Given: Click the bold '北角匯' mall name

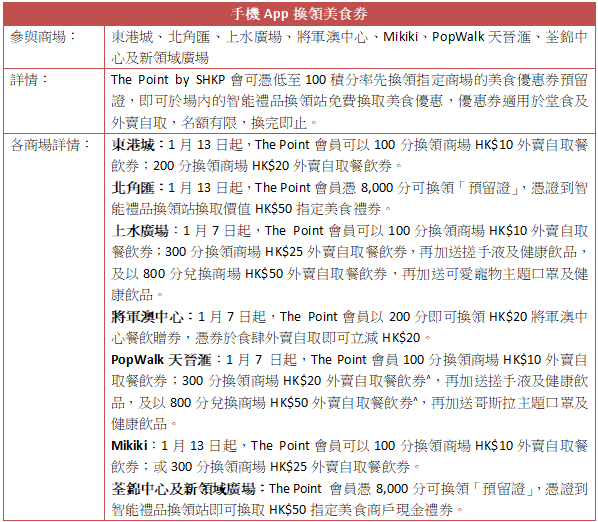Looking at the screenshot, I should tap(133, 188).
